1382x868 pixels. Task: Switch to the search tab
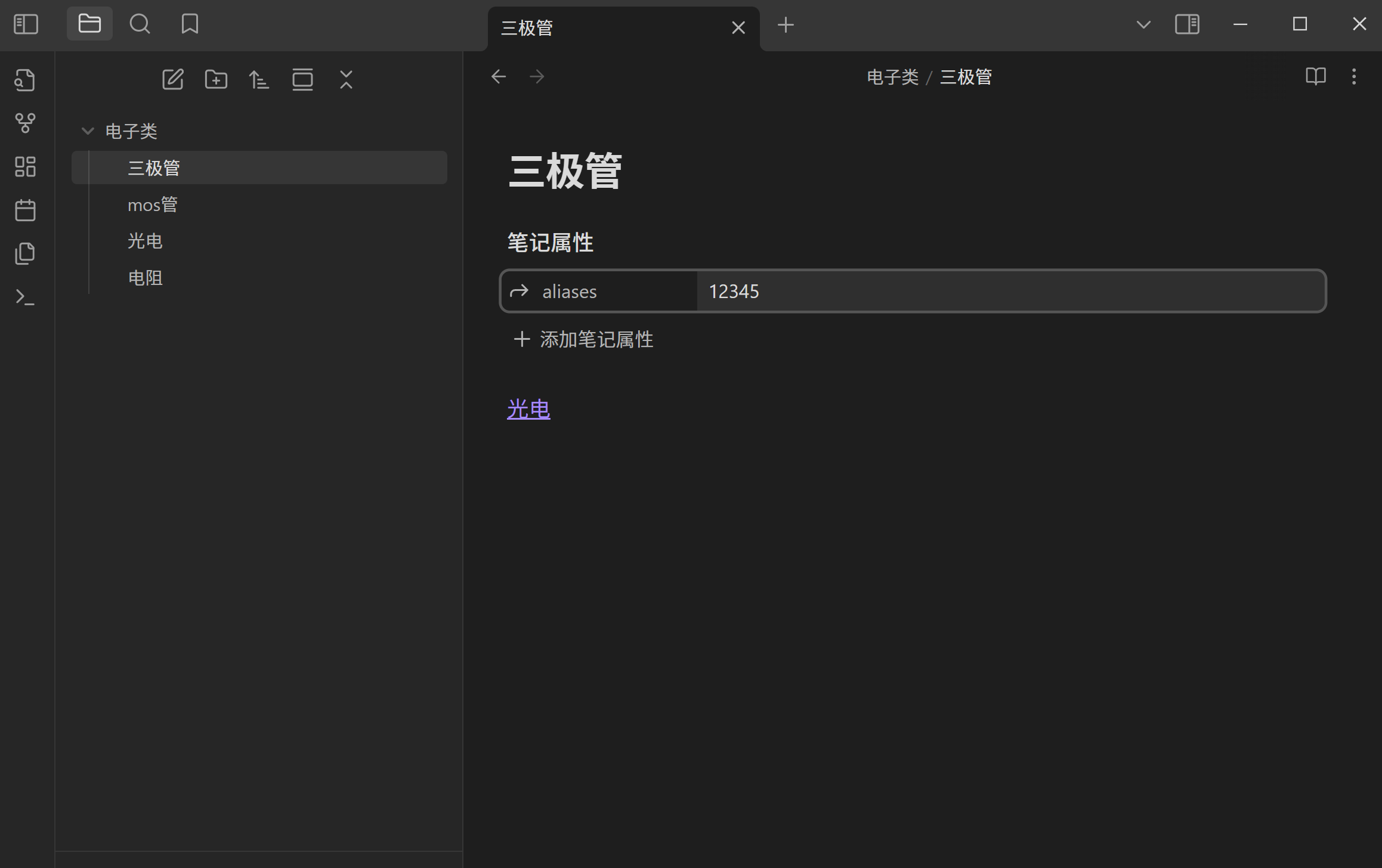(x=140, y=24)
